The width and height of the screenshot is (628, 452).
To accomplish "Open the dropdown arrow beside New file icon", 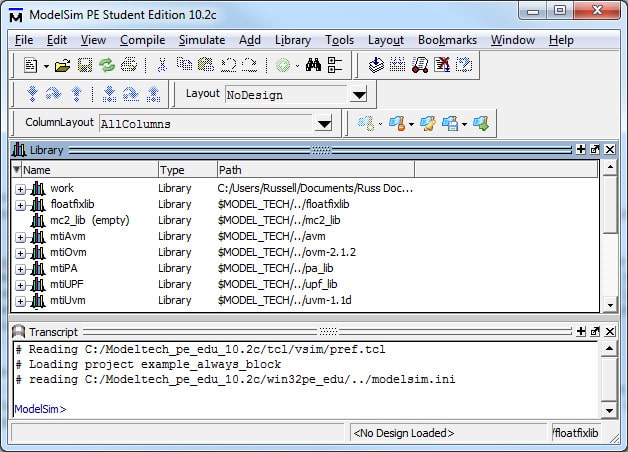I will click(46, 66).
